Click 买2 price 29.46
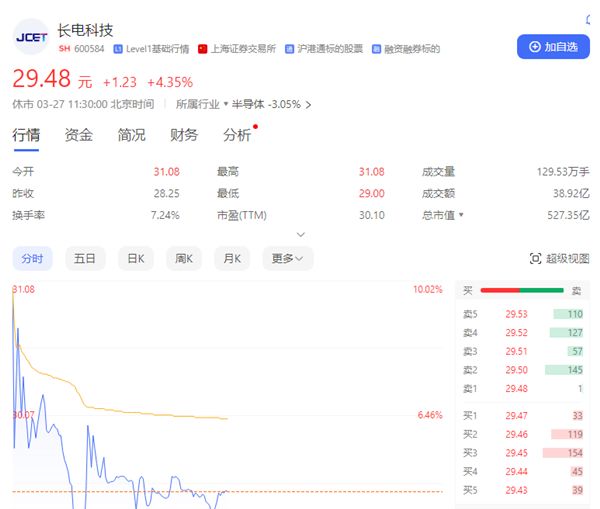The width and height of the screenshot is (600, 509). point(516,434)
